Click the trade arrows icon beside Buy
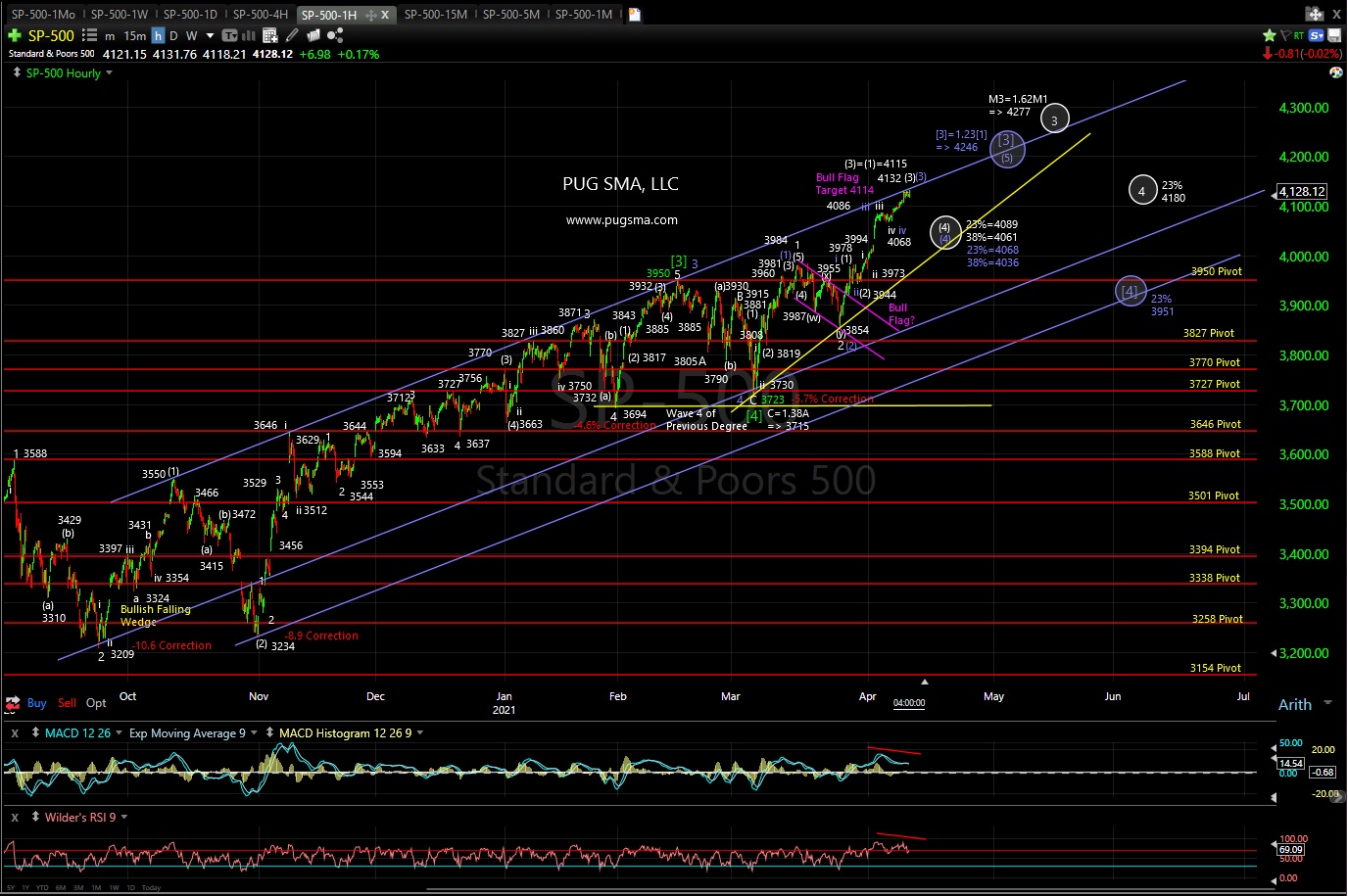1348x896 pixels. pos(13,703)
